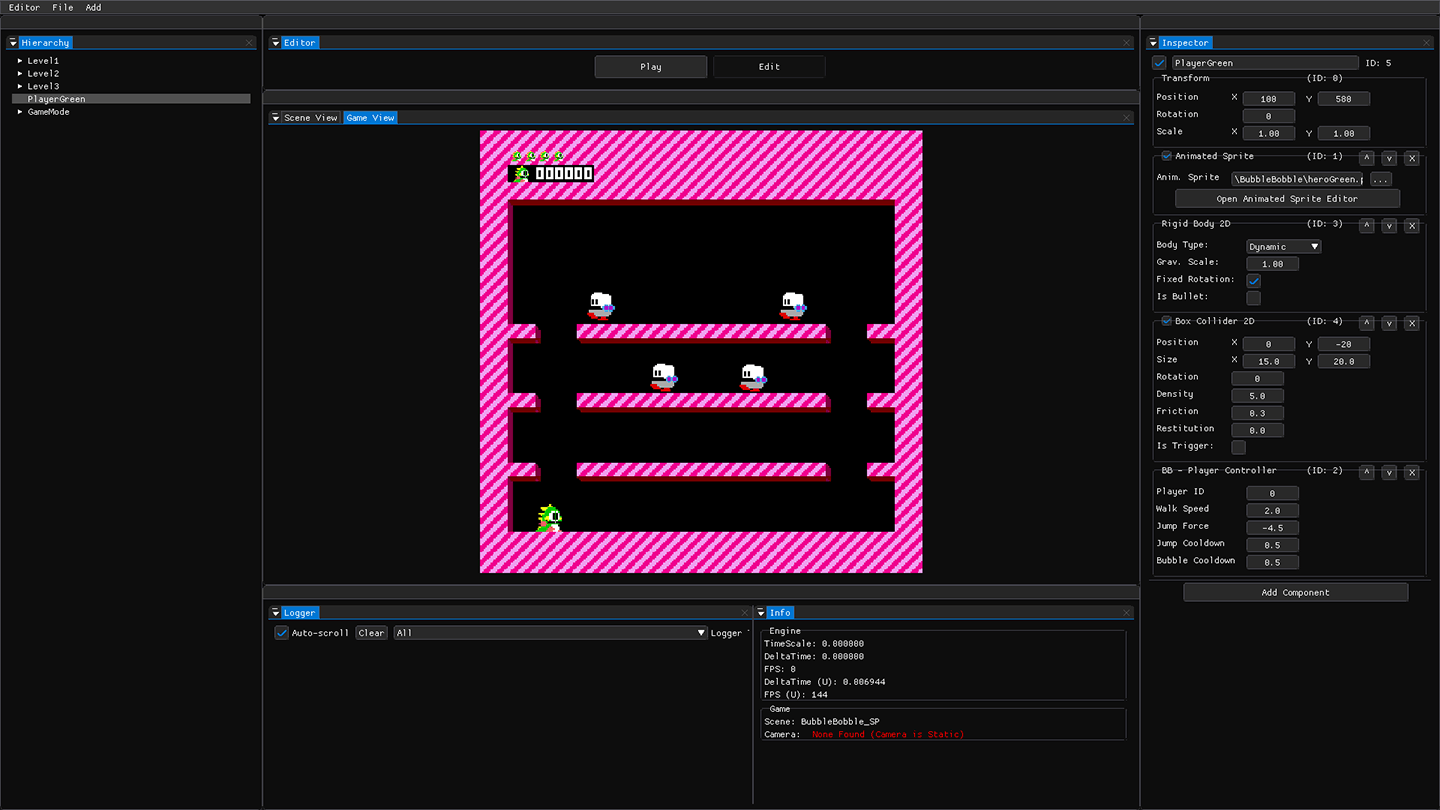Viewport: 1440px width, 810px height.
Task: Collapse the Logger panel via its triangle
Action: pyautogui.click(x=275, y=613)
